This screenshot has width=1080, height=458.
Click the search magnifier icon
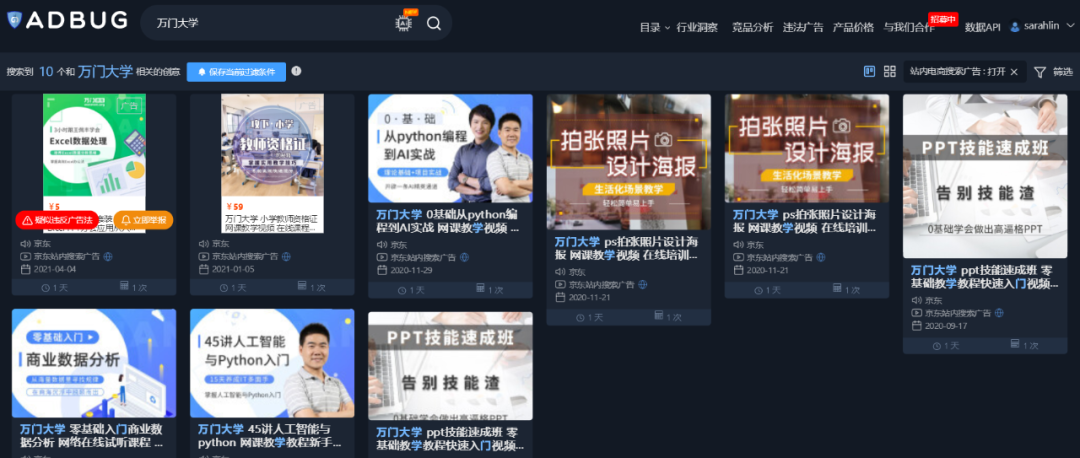click(x=433, y=23)
